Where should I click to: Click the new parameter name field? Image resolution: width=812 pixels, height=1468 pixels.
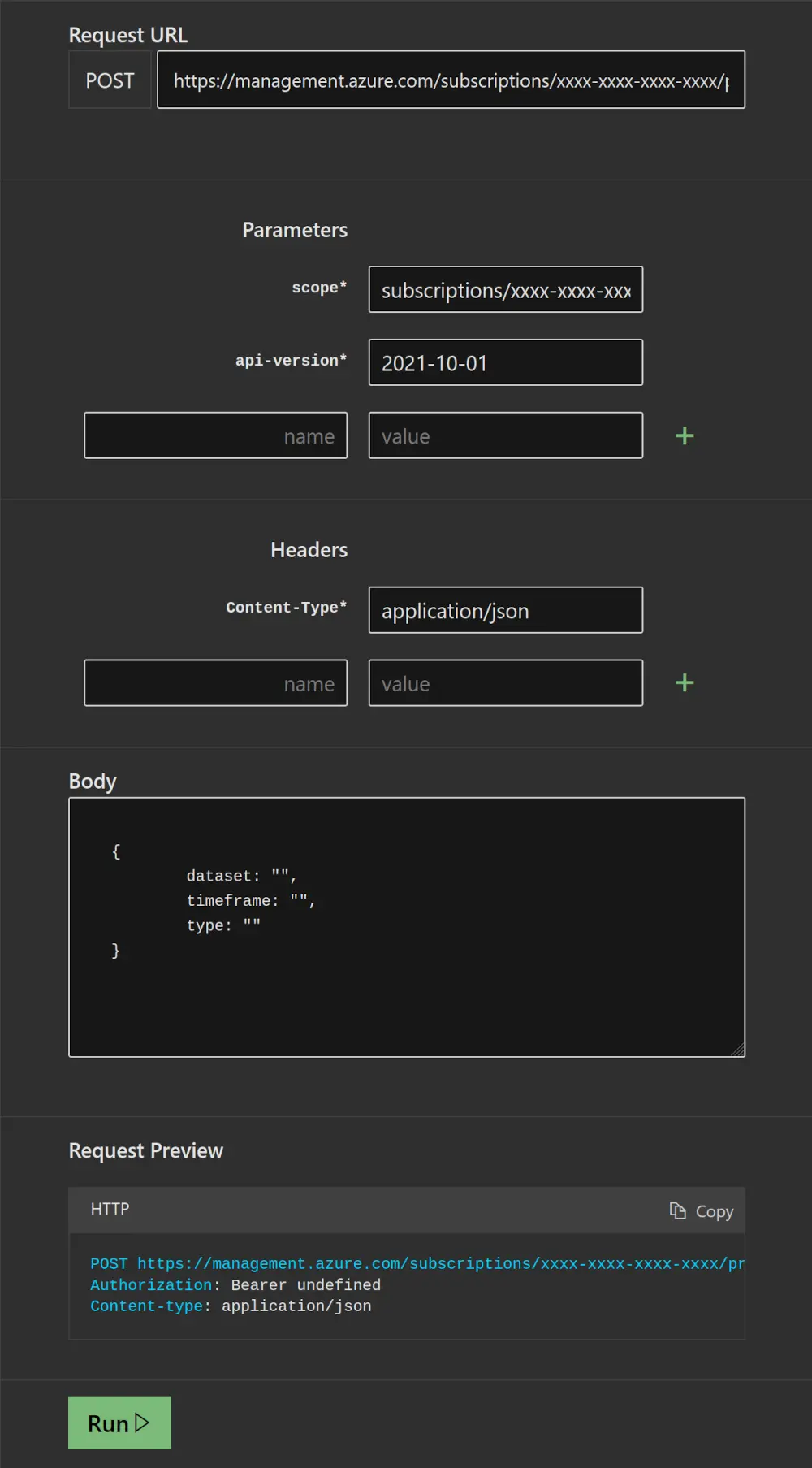tap(215, 436)
